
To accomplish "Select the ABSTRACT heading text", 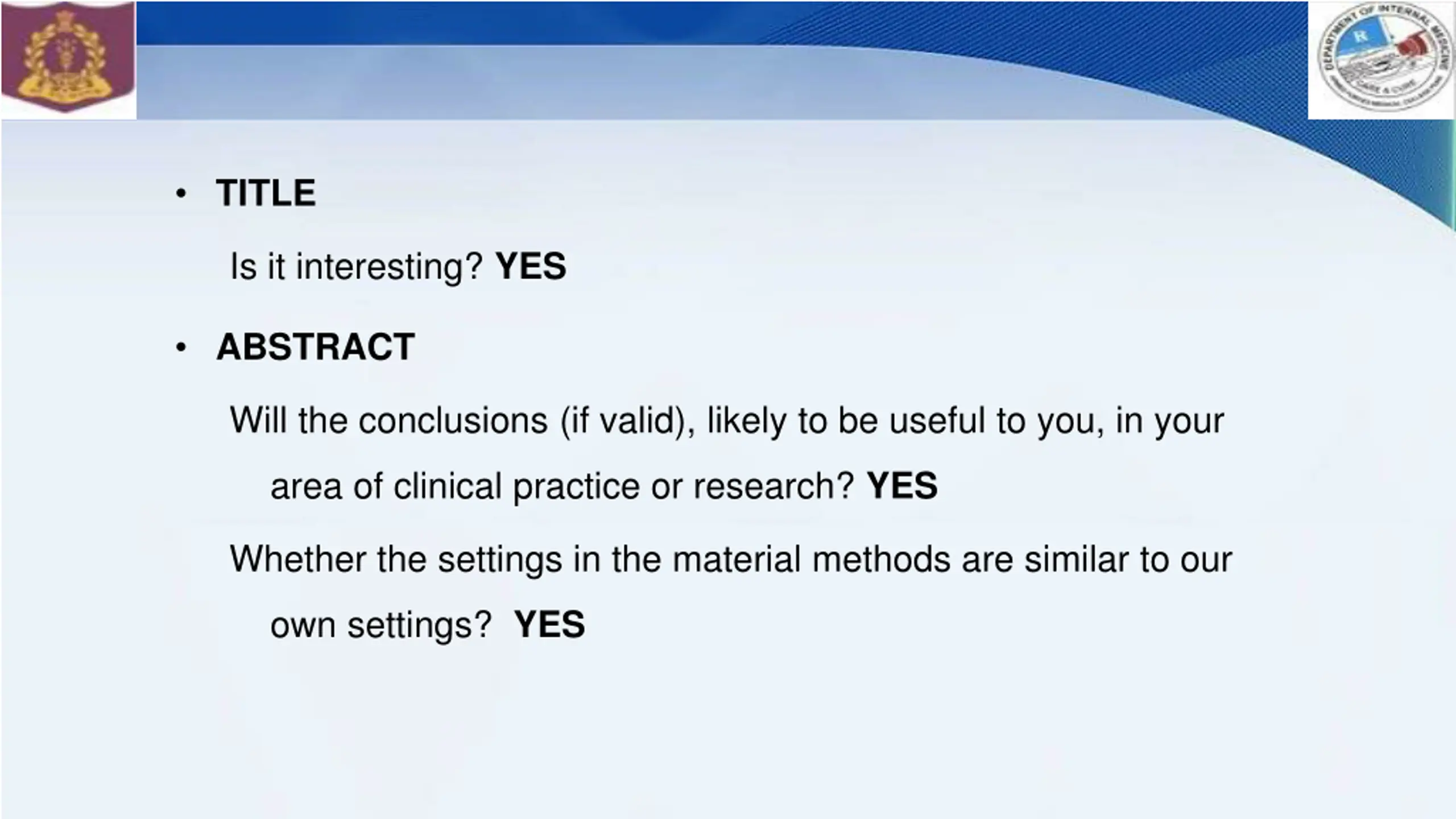I will point(316,347).
